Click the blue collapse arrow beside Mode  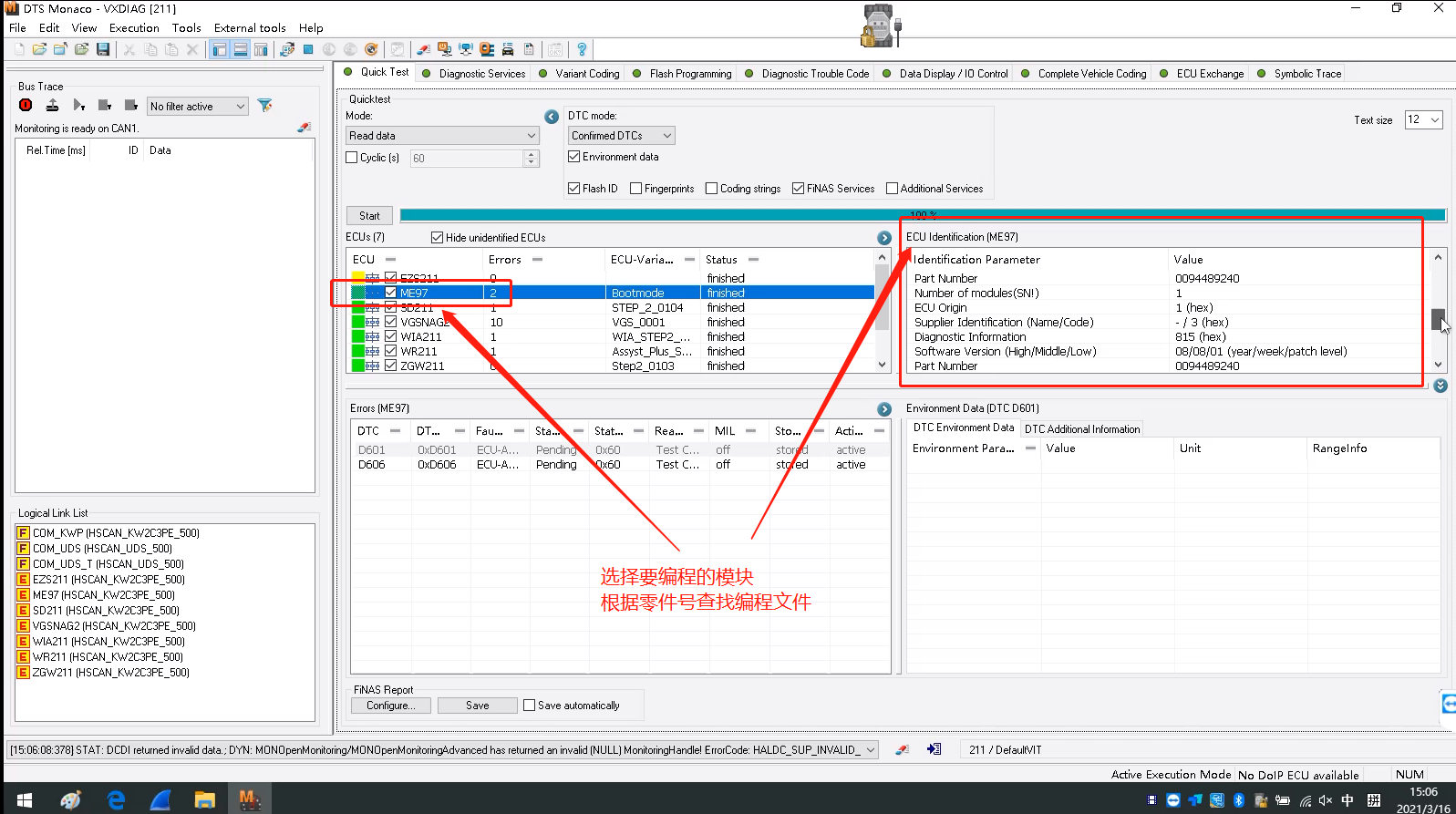pos(552,117)
